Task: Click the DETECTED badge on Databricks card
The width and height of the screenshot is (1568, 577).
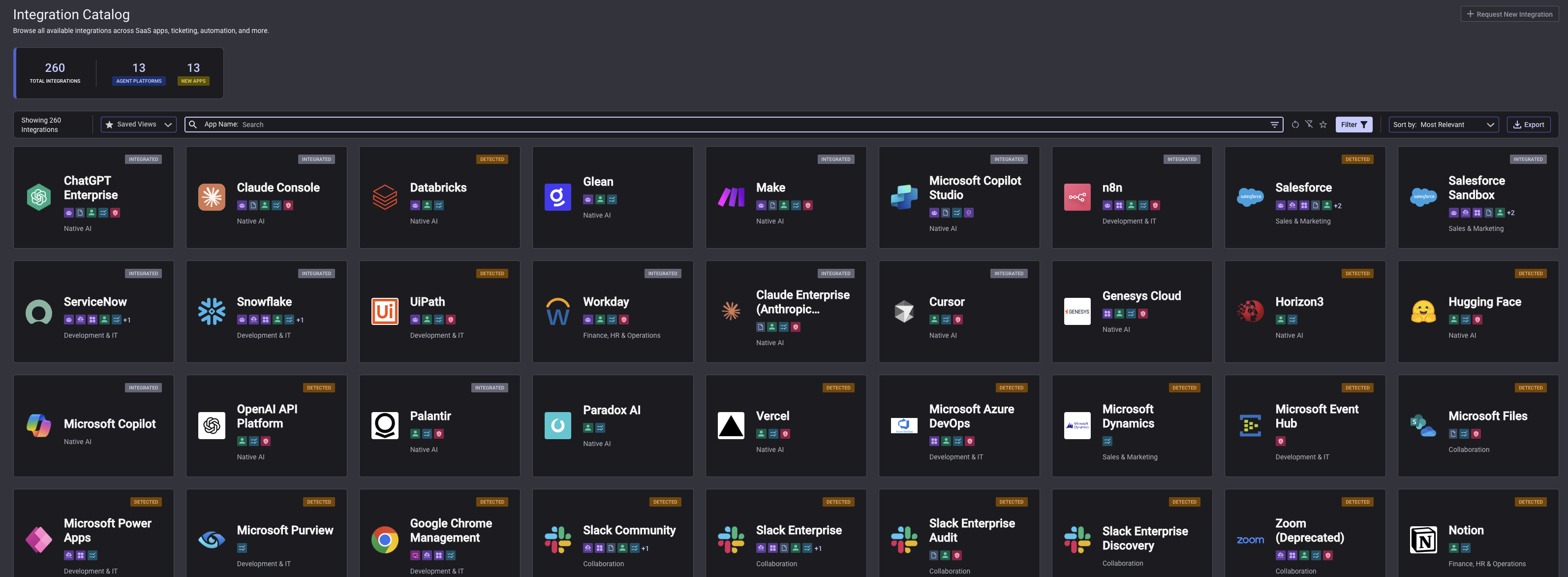Action: (x=492, y=160)
